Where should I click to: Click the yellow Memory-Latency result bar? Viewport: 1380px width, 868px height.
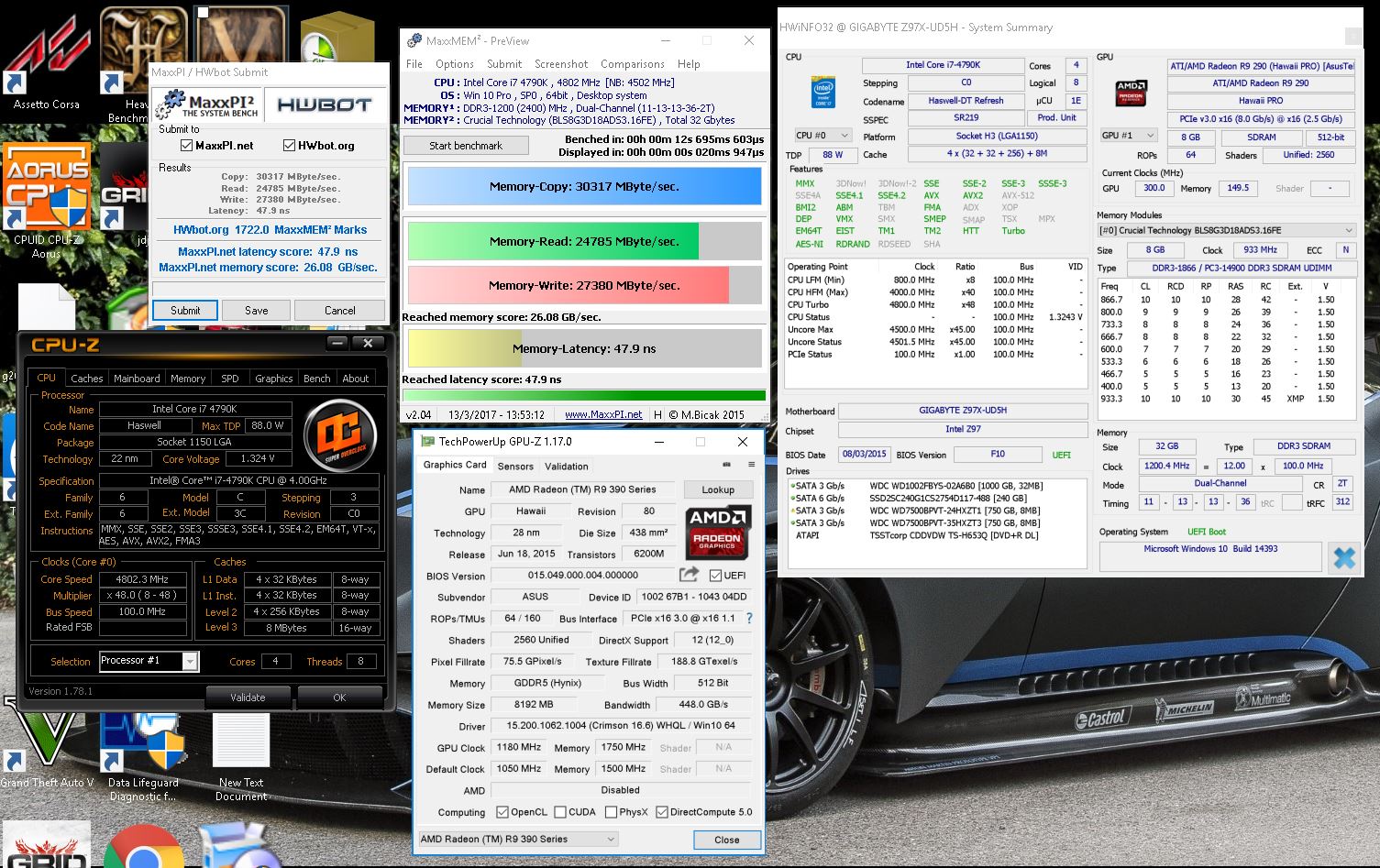pos(584,348)
